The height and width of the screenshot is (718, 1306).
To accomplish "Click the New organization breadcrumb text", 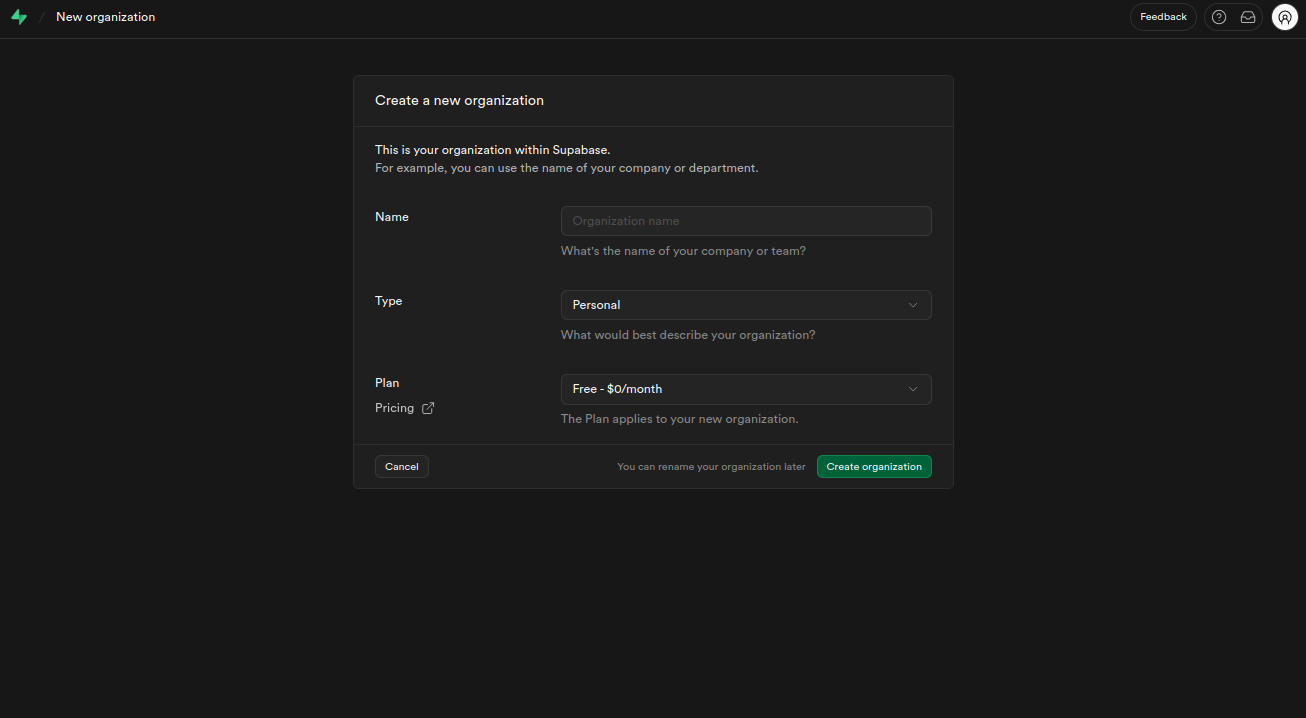I will pos(106,17).
